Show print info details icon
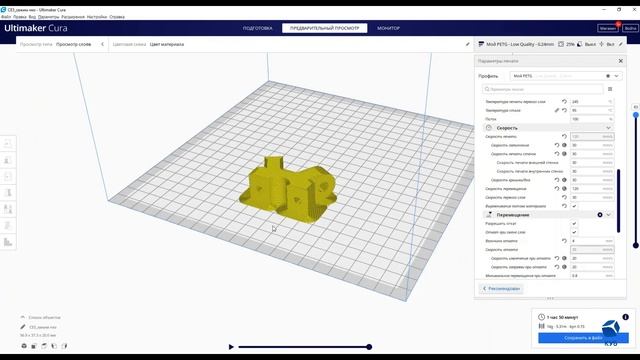 pyautogui.click(x=625, y=317)
